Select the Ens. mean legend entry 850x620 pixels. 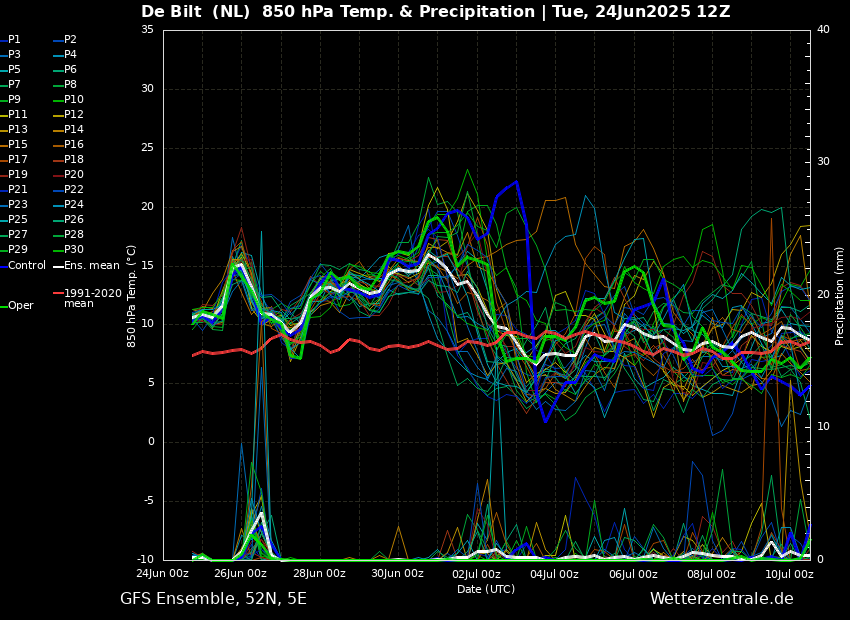click(x=91, y=265)
